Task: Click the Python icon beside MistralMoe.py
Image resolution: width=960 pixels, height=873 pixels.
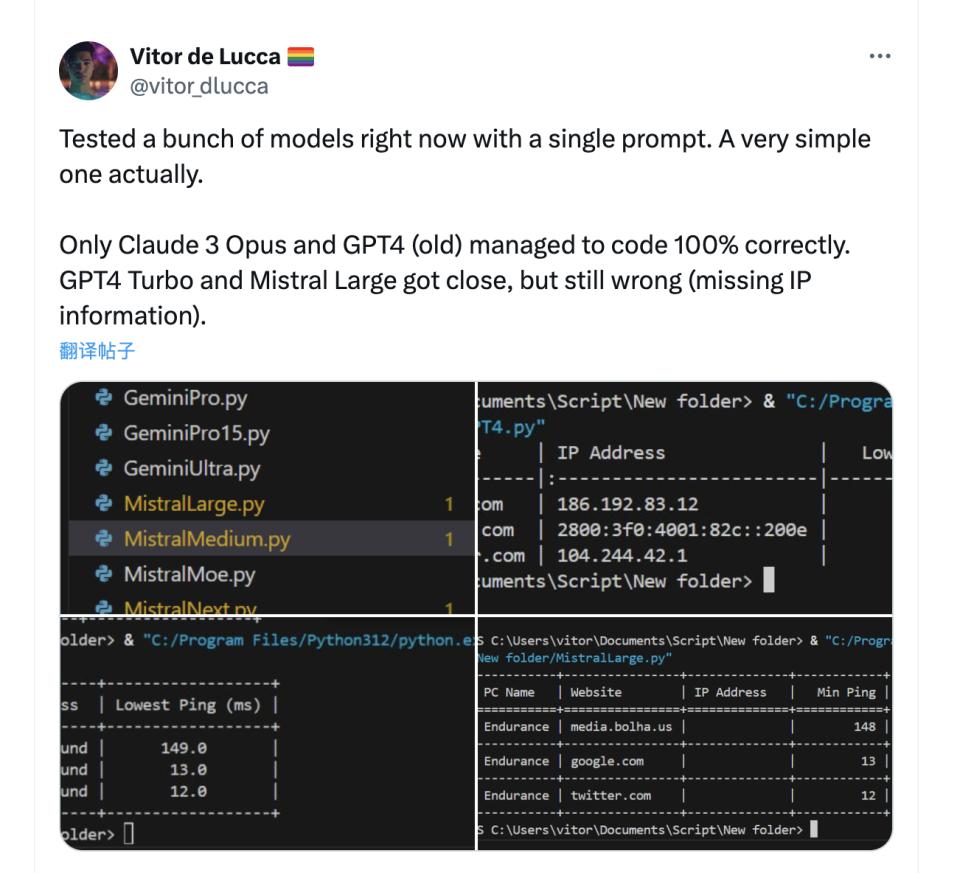Action: pos(102,575)
